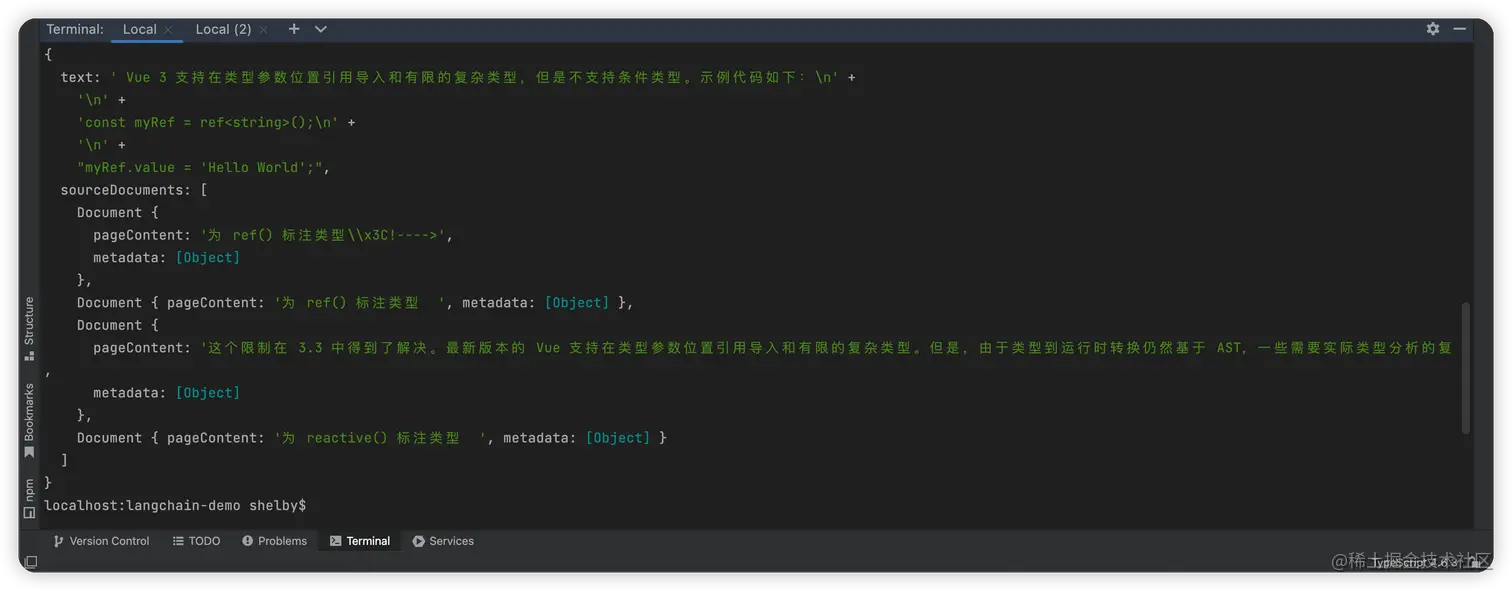Click the text 'sourceDocuments: ['

point(134,190)
